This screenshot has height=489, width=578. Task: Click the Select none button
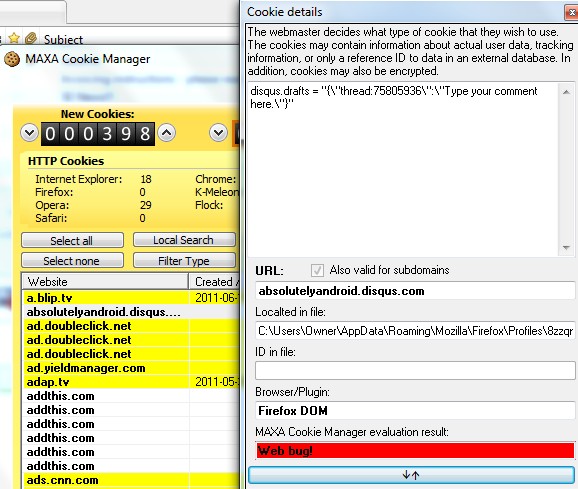(x=72, y=261)
